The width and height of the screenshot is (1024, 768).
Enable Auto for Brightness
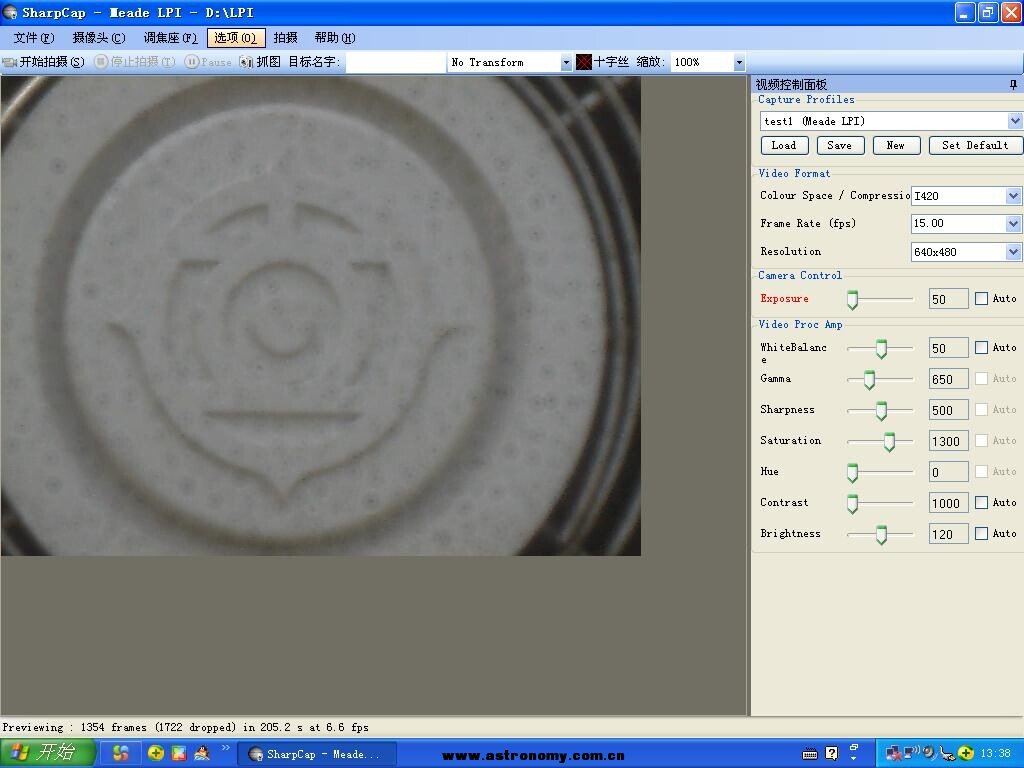pyautogui.click(x=981, y=534)
